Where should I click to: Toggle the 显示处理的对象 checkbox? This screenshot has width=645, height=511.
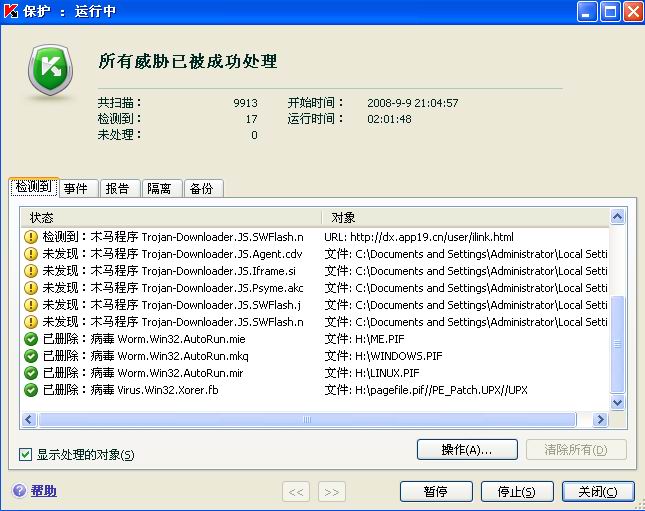pyautogui.click(x=26, y=455)
